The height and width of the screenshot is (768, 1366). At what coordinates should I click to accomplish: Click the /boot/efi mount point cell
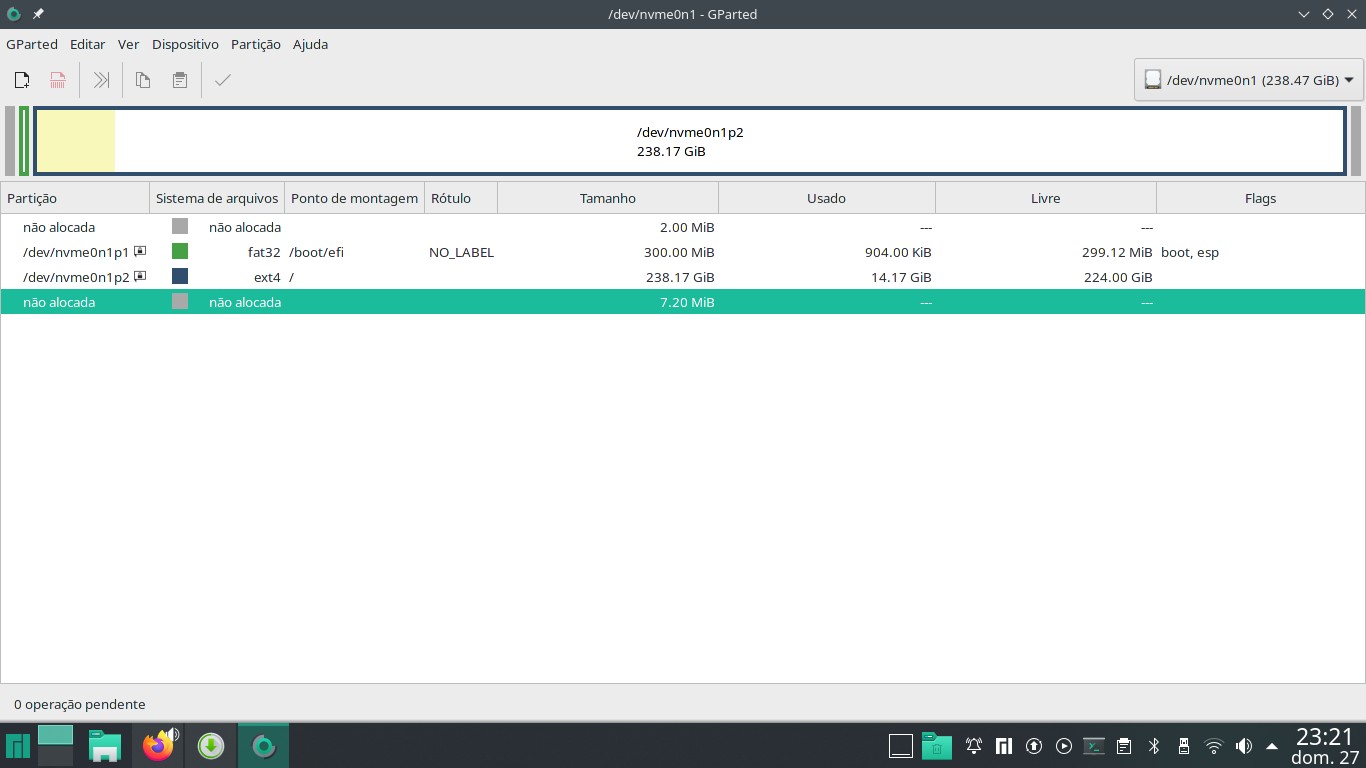pyautogui.click(x=316, y=252)
